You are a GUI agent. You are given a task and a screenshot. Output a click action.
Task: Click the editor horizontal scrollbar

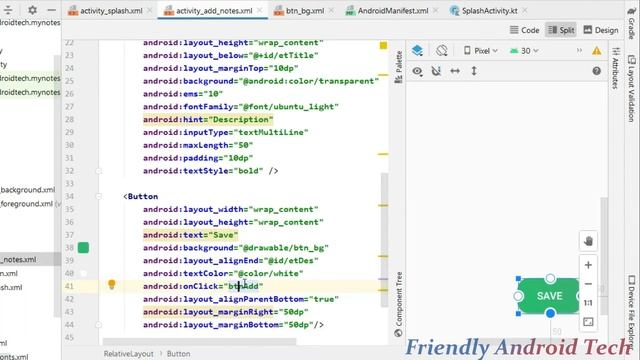(x=200, y=341)
